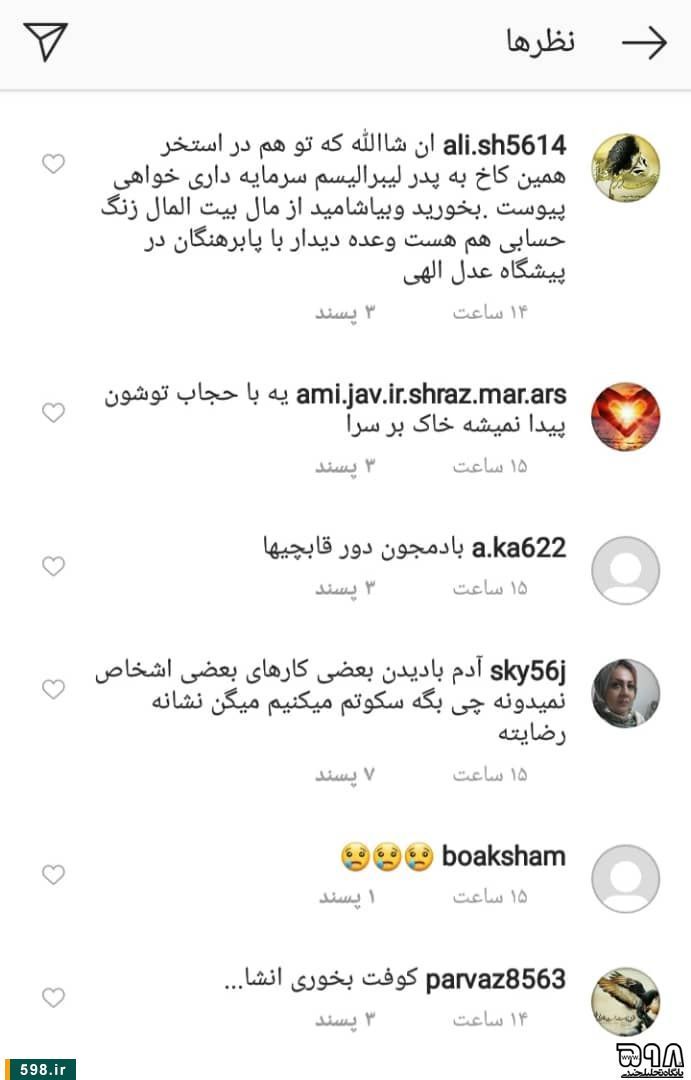Screen dimensions: 691x1080
Task: Open ali.sh5614's gold profile picture
Action: [626, 167]
